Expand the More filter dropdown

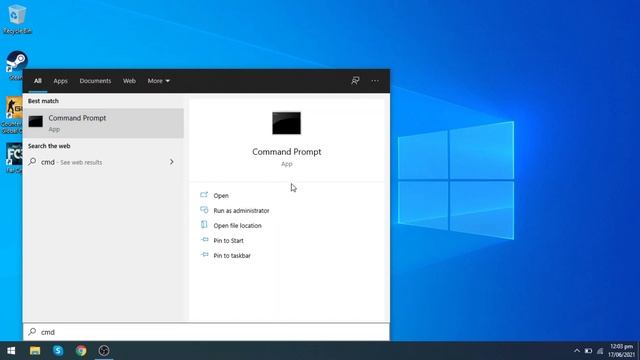[x=158, y=81]
